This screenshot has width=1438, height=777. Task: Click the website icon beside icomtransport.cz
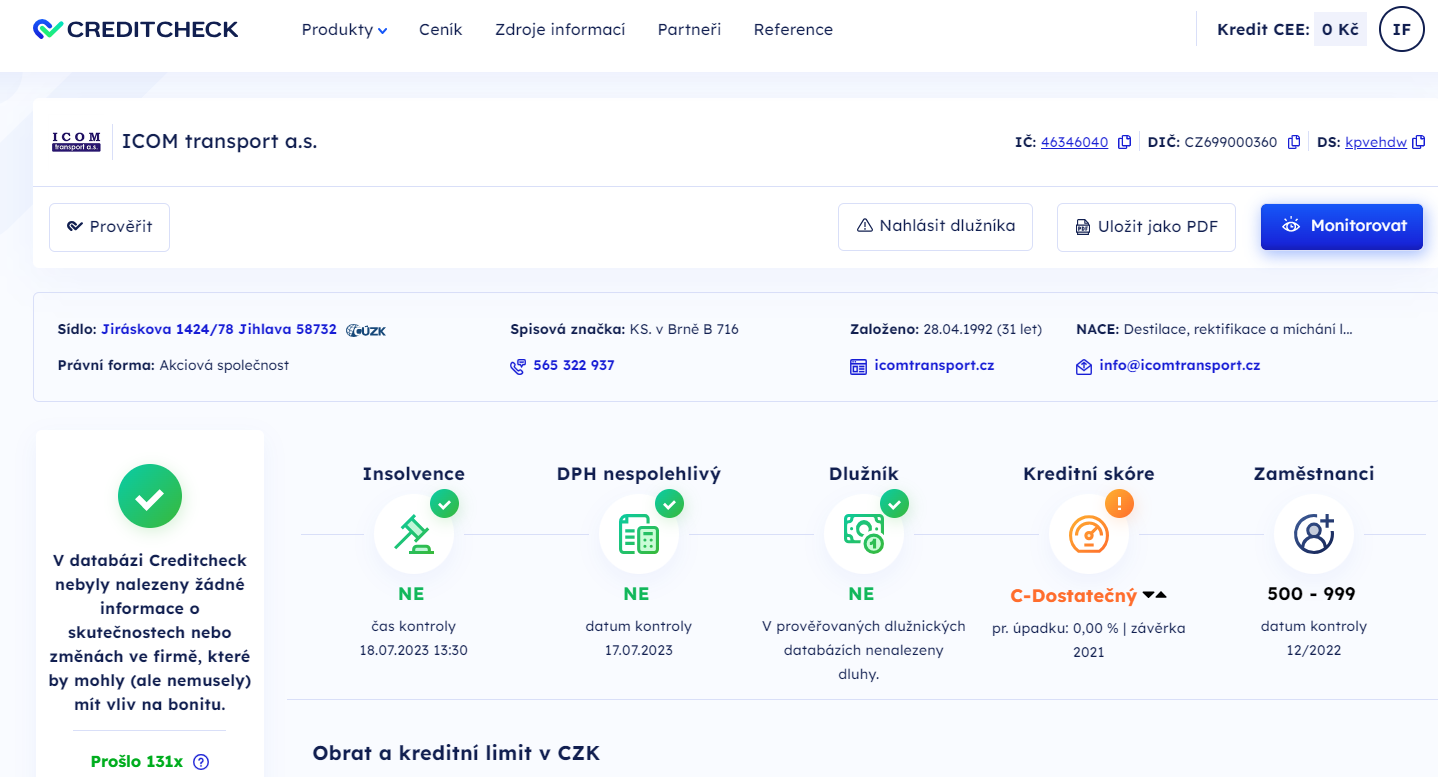(858, 367)
